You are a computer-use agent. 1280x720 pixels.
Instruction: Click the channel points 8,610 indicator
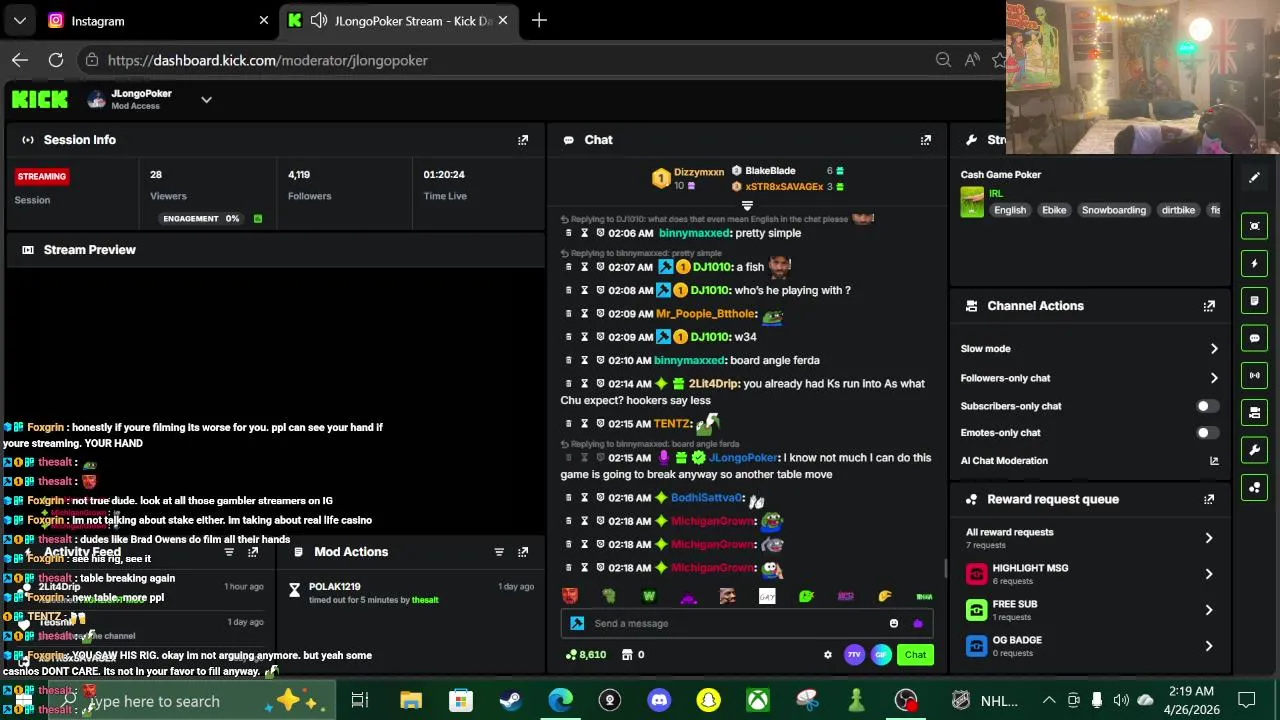tap(586, 655)
